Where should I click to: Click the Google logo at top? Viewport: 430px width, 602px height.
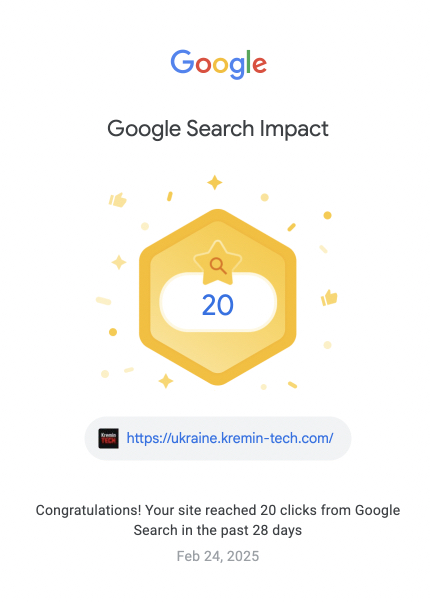pos(218,64)
